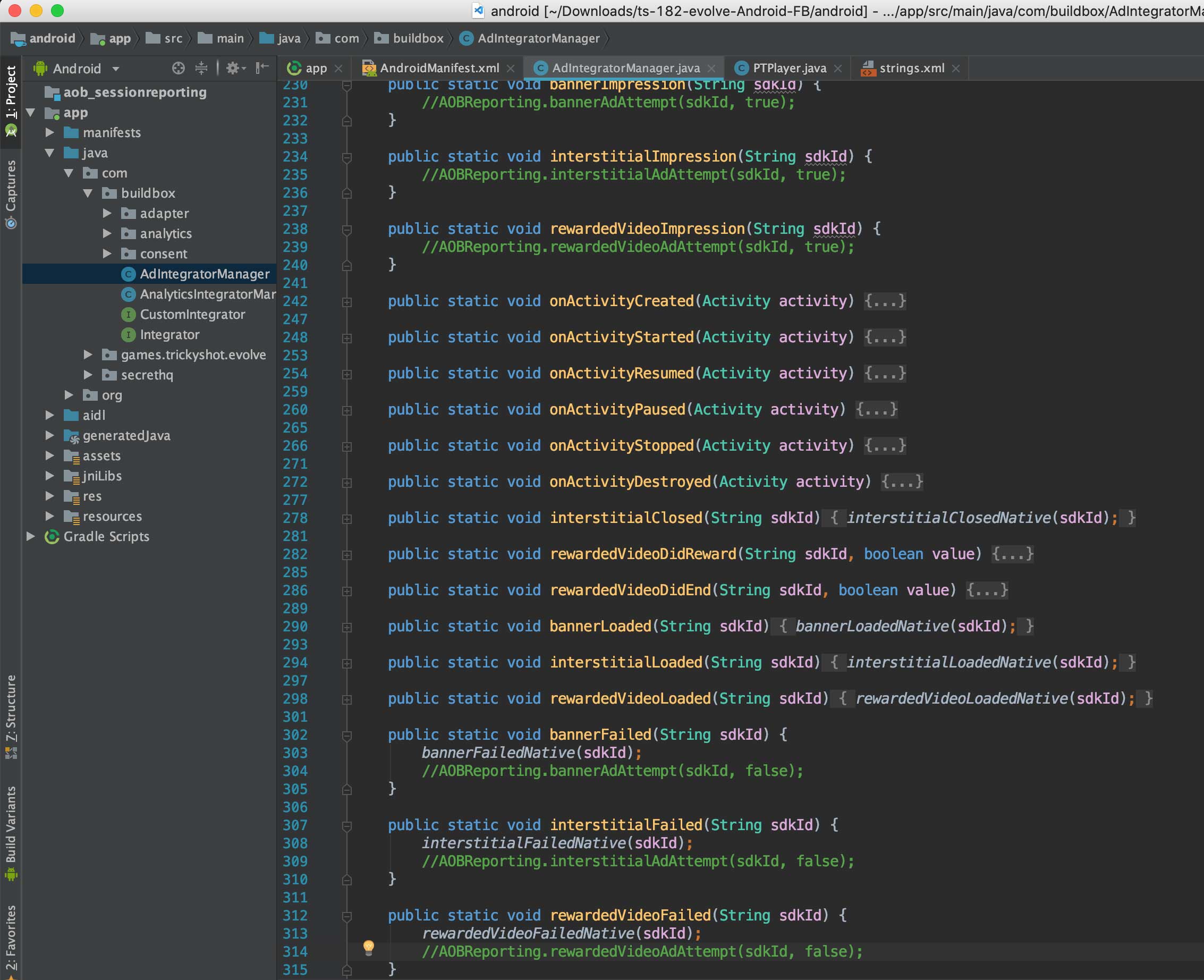Switch to the strings.xml tab
The height and width of the screenshot is (980, 1204).
coord(911,69)
